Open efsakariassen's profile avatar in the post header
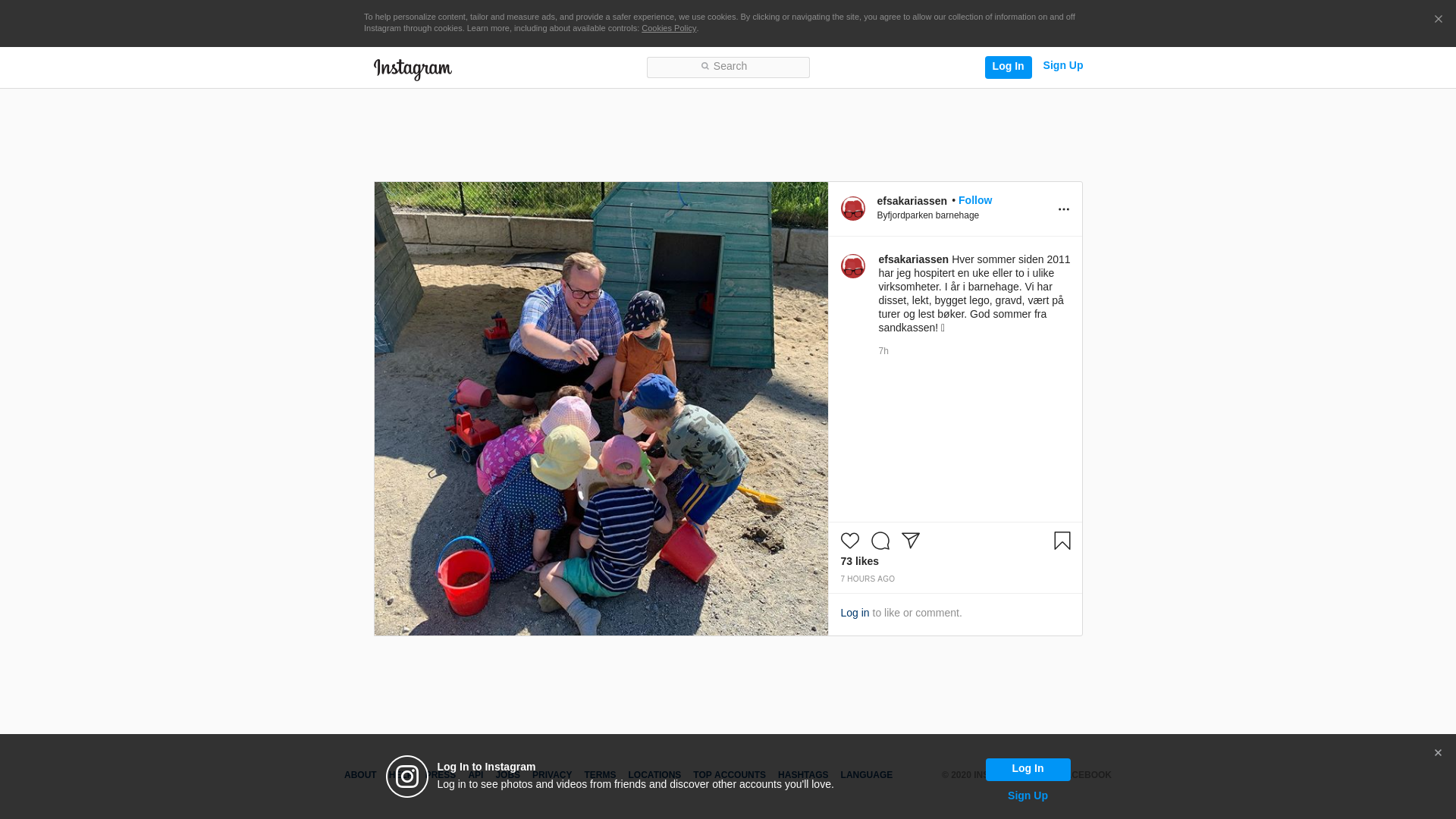The image size is (1456, 819). (853, 209)
